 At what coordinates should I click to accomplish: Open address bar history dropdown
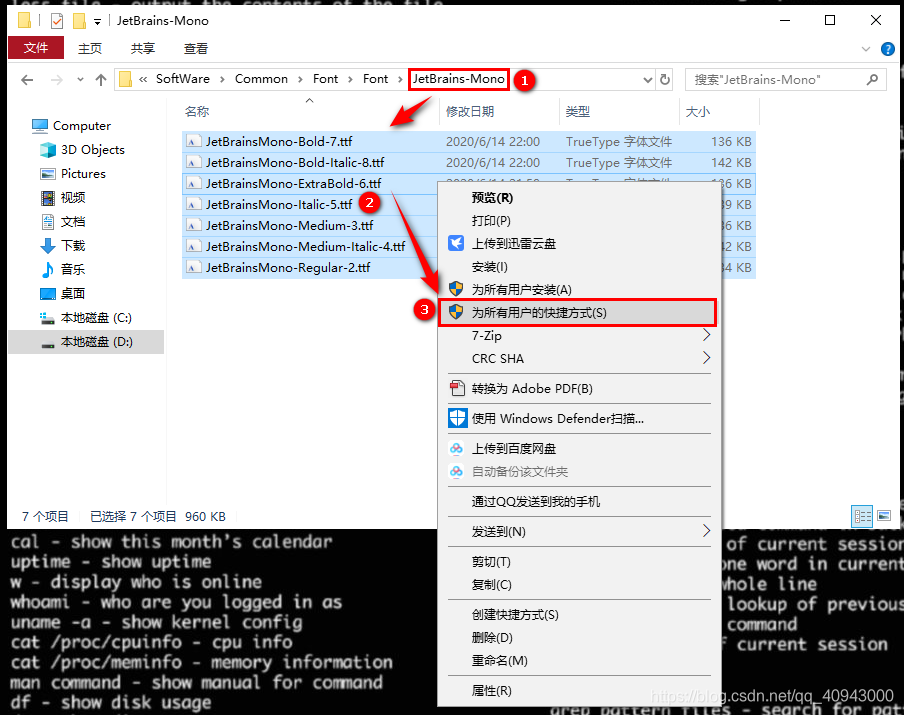(647, 80)
